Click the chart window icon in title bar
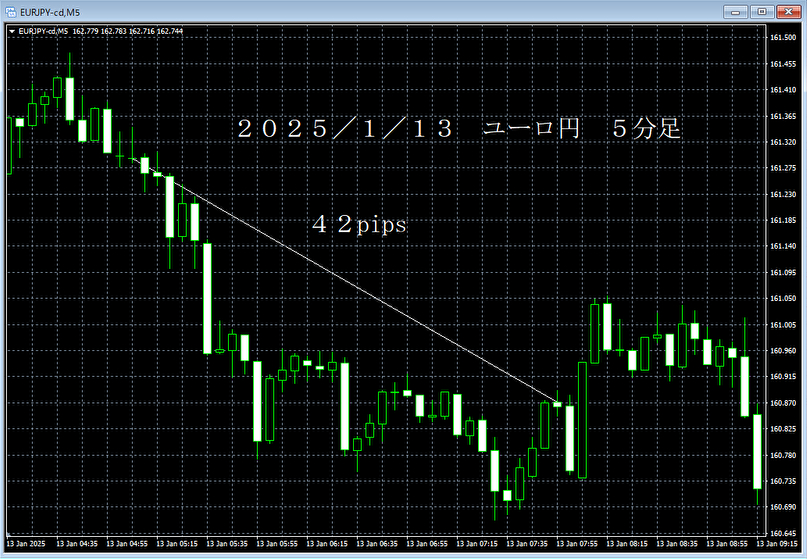The width and height of the screenshot is (807, 559). (x=10, y=12)
